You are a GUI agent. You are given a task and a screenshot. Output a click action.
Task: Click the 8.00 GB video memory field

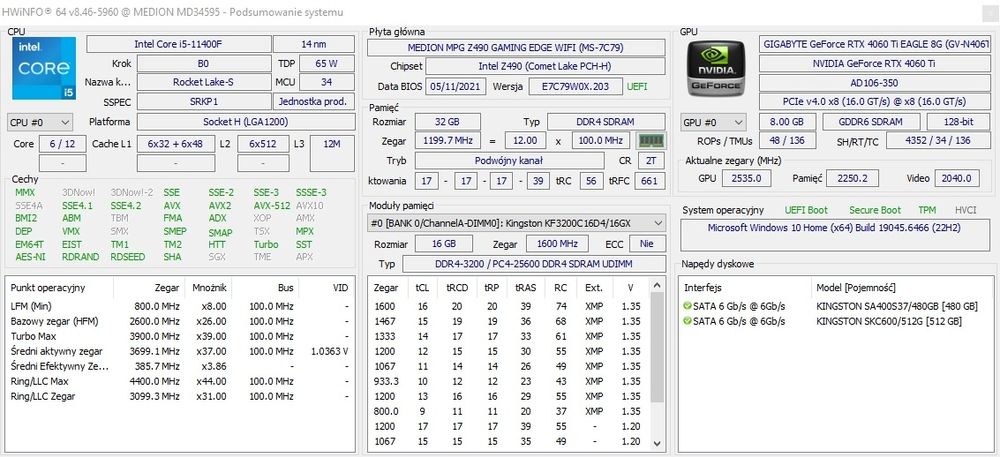point(788,122)
